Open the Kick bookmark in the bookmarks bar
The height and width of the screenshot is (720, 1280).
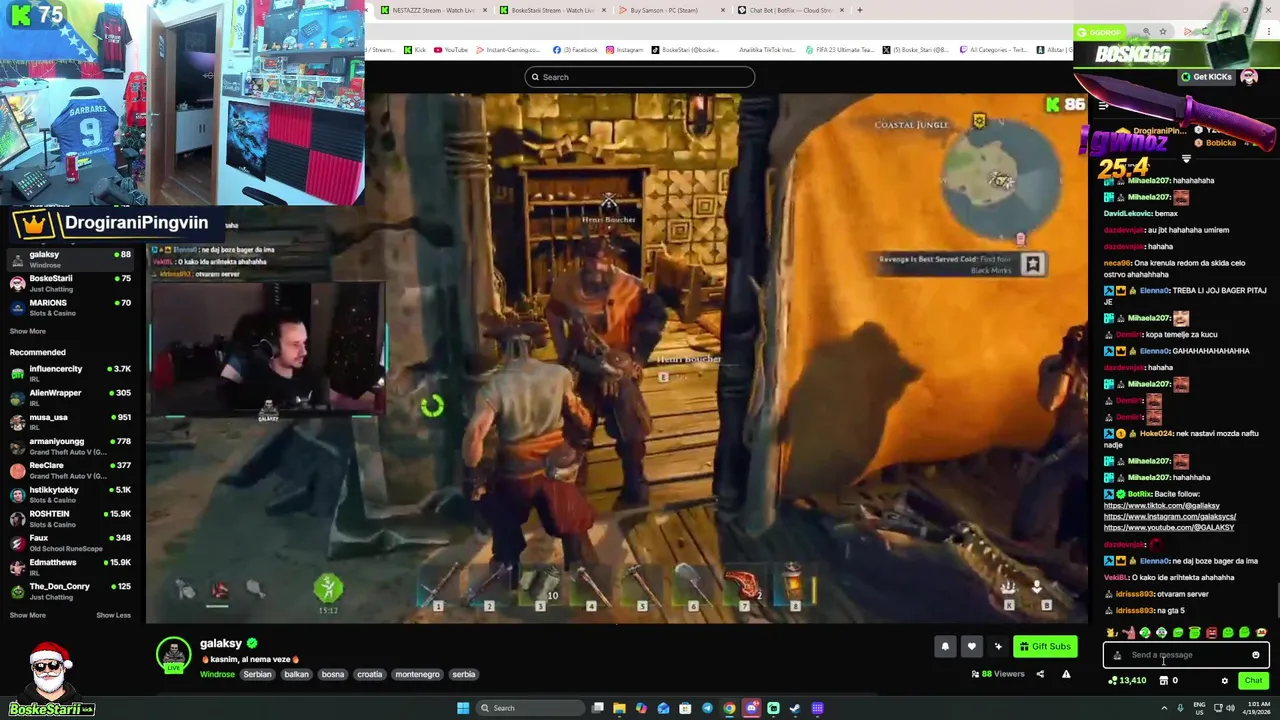(414, 50)
